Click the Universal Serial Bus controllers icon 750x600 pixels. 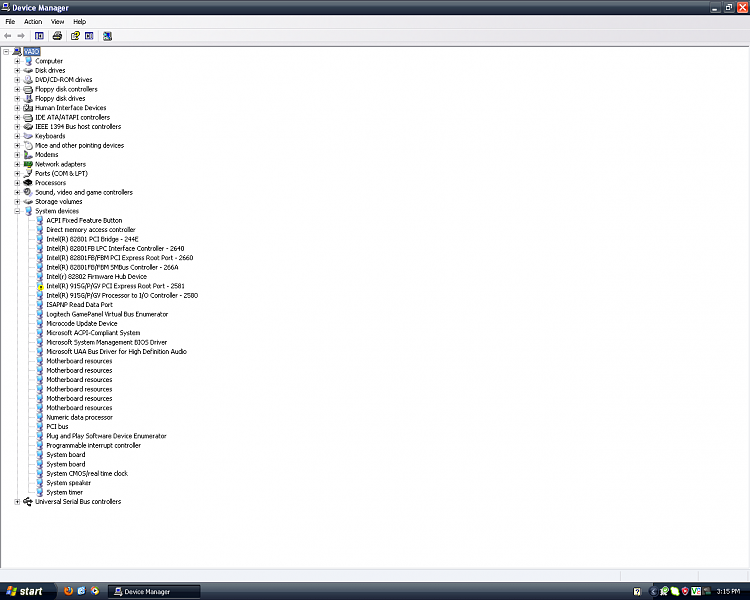(28, 501)
